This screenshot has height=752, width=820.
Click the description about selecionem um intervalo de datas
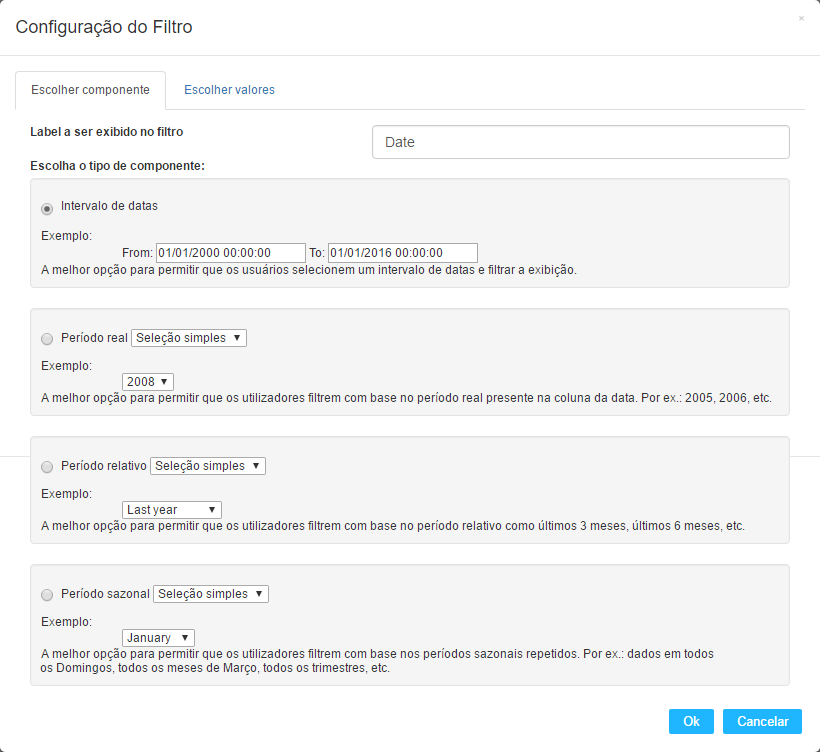point(309,270)
